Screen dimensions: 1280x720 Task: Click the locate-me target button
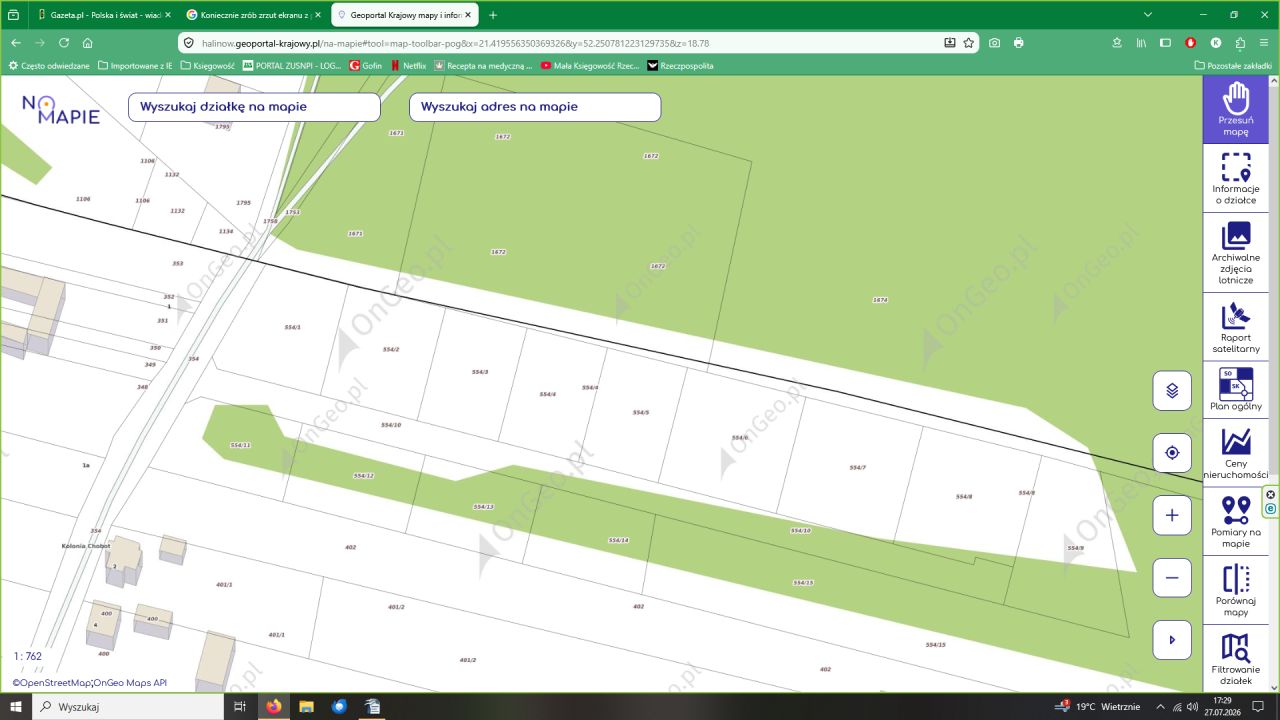(1172, 453)
